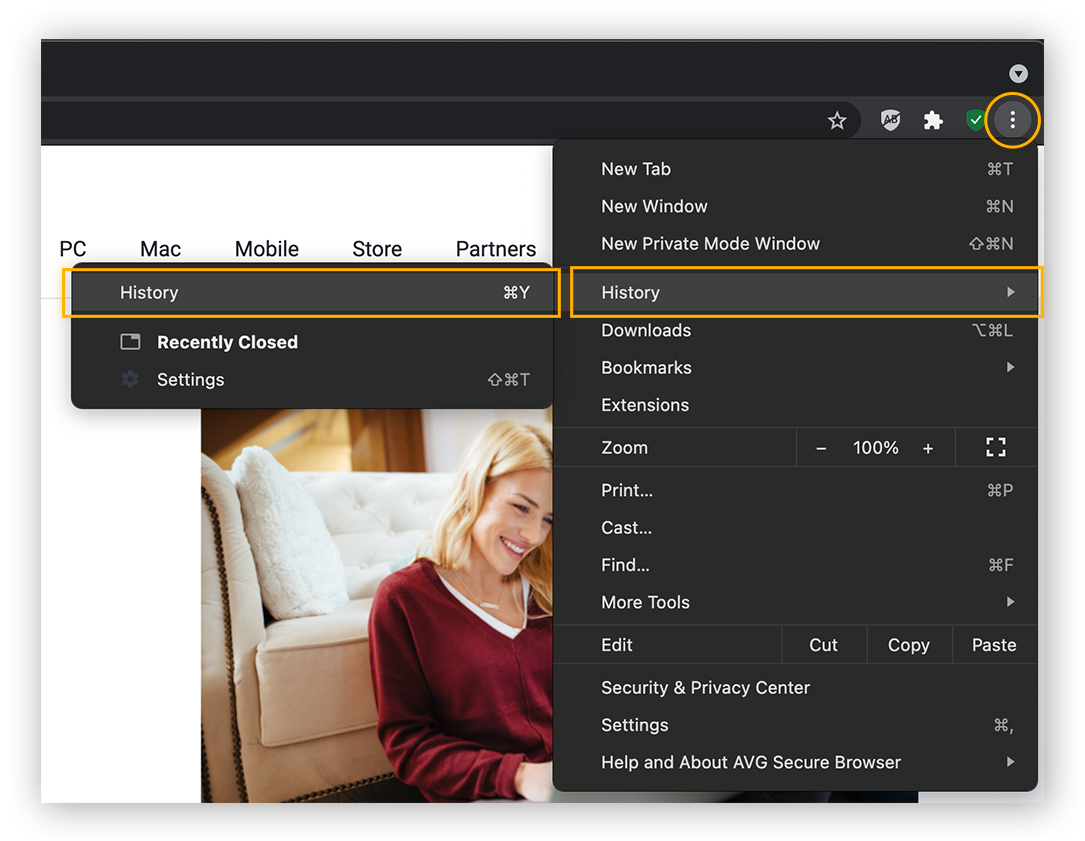Viewport: 1085px width, 841px height.
Task: Click Security & Privacy Center
Action: tap(705, 687)
